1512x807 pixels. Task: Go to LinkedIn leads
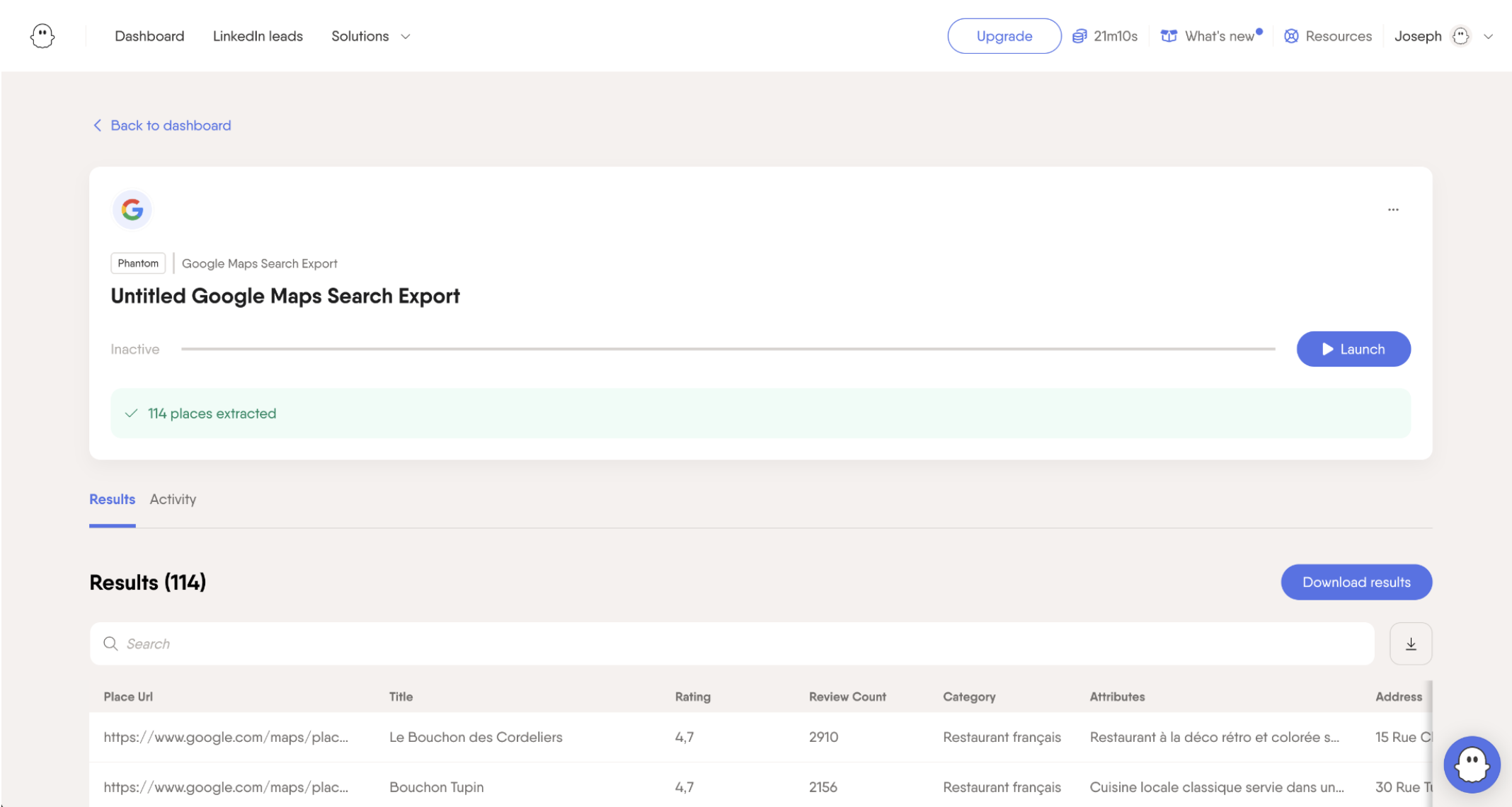(x=258, y=36)
